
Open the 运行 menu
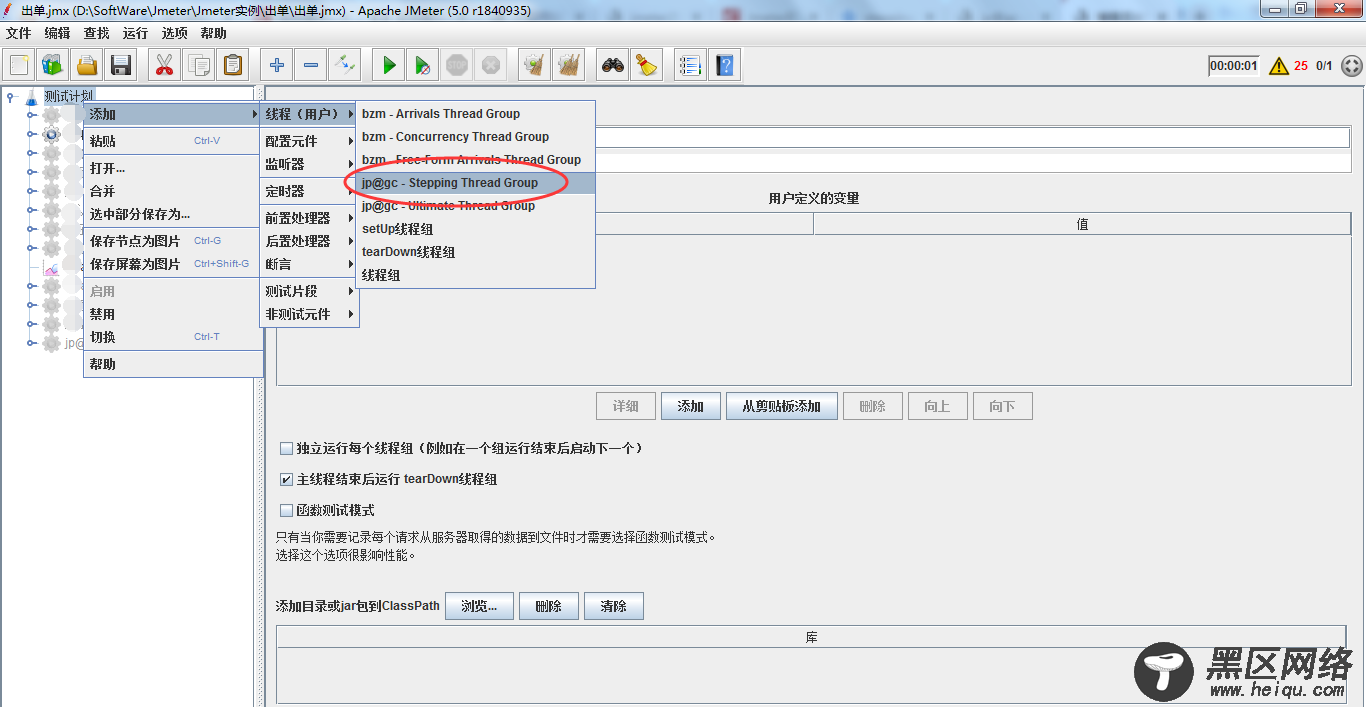click(x=135, y=33)
